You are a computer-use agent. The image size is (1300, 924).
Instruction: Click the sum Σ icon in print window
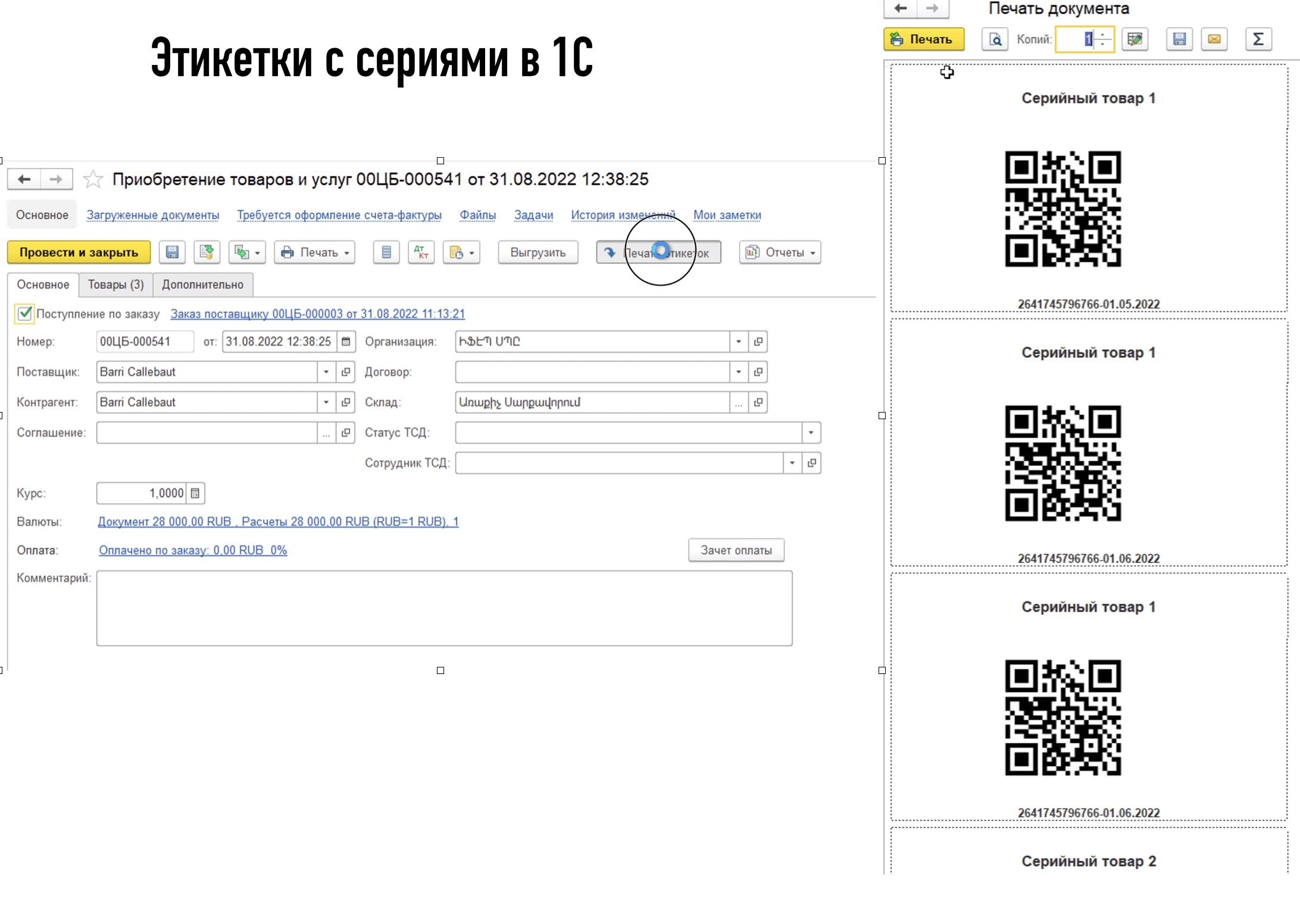tap(1258, 39)
